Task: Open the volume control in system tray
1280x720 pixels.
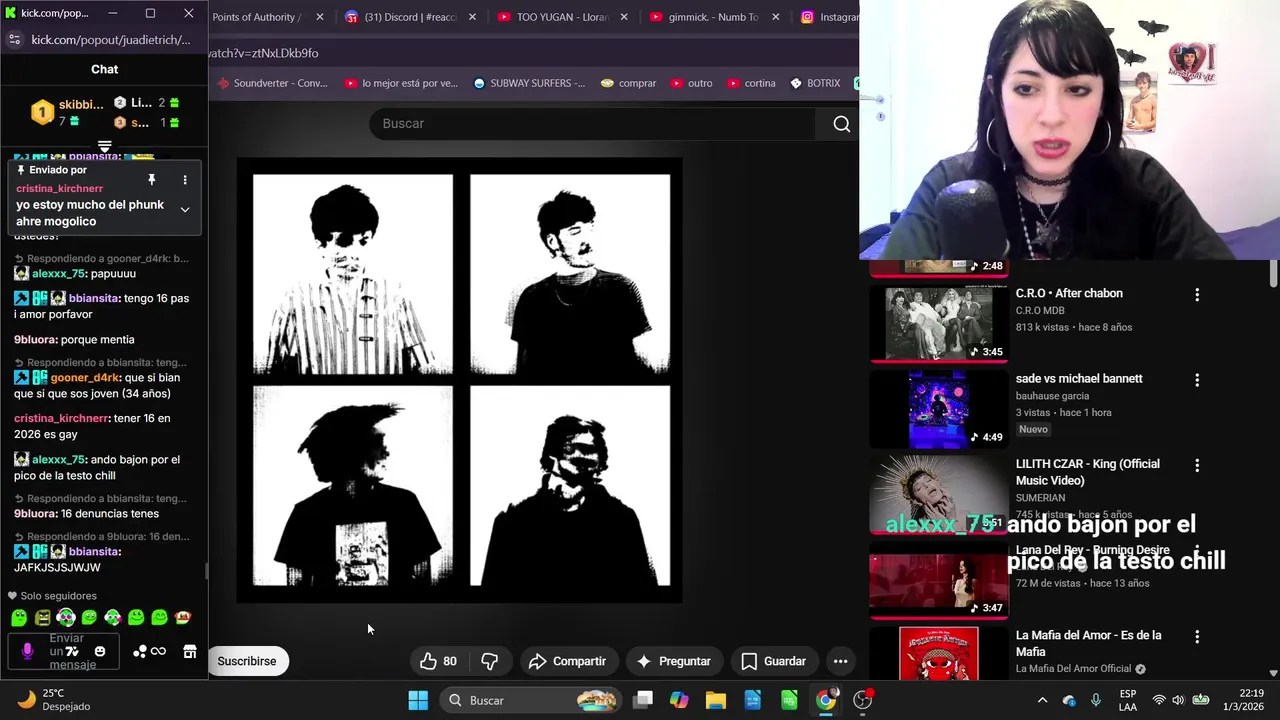Action: click(x=1178, y=700)
